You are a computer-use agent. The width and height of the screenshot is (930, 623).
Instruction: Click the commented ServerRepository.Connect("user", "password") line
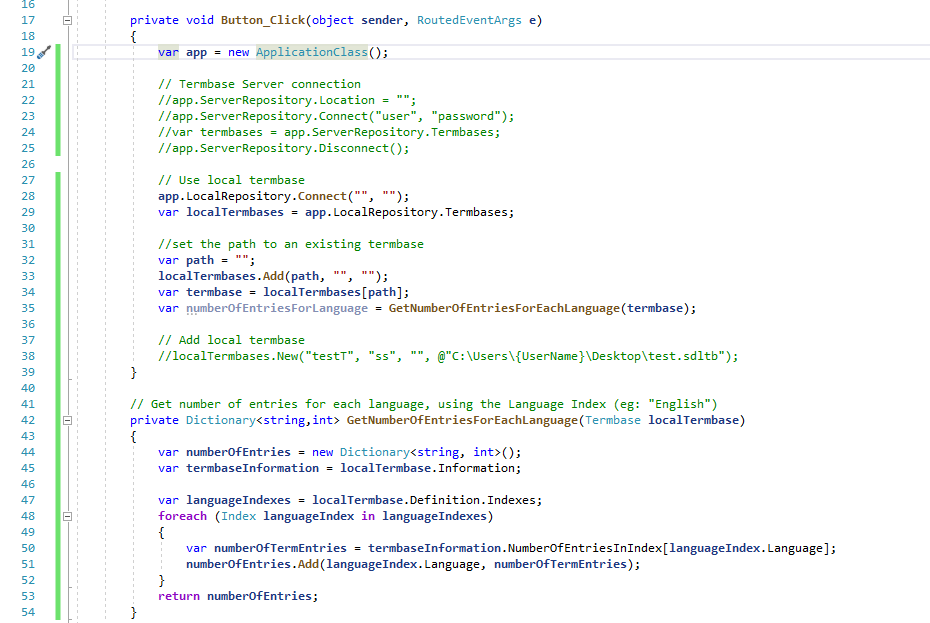pyautogui.click(x=336, y=116)
